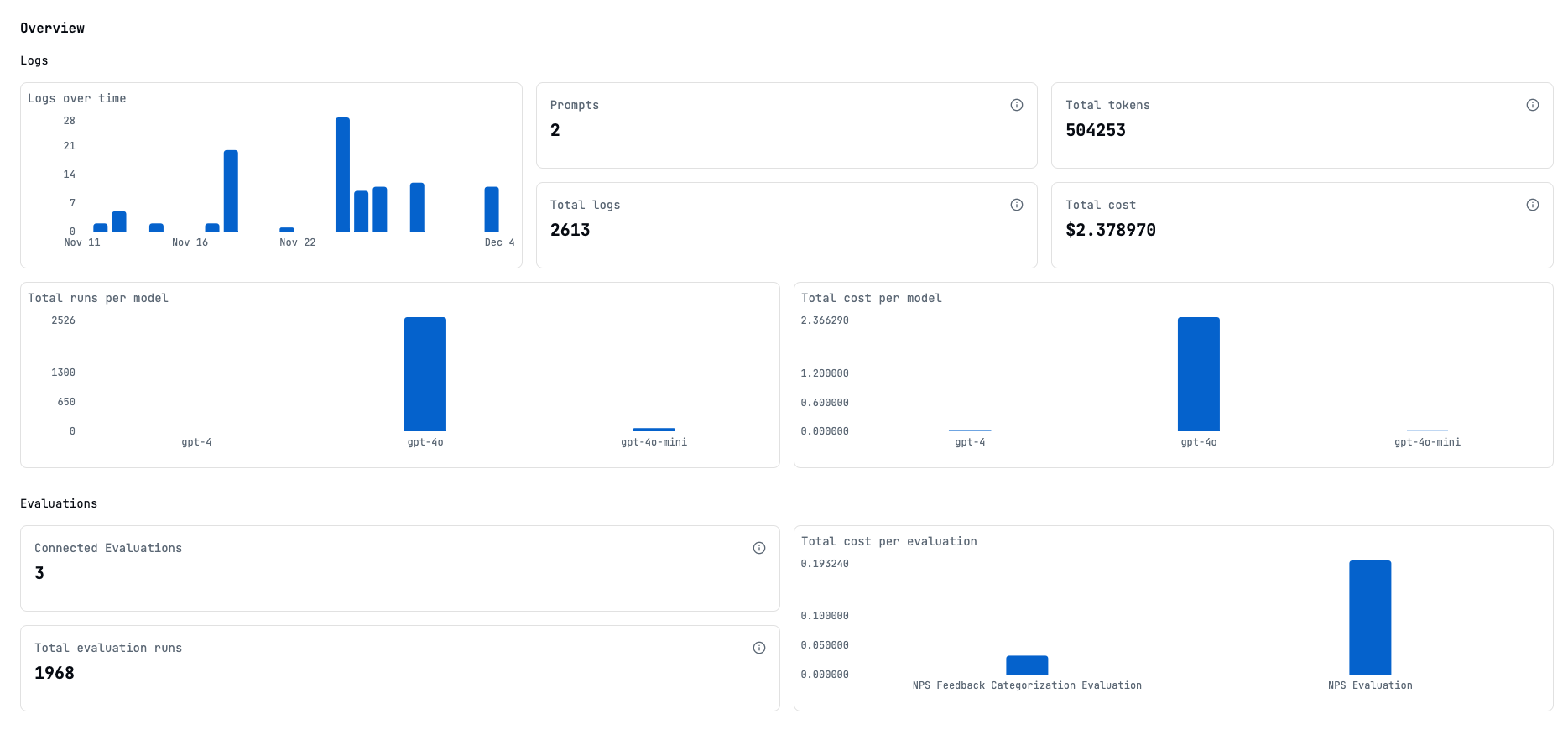Click the info icon on Total logs card

[x=1016, y=205]
